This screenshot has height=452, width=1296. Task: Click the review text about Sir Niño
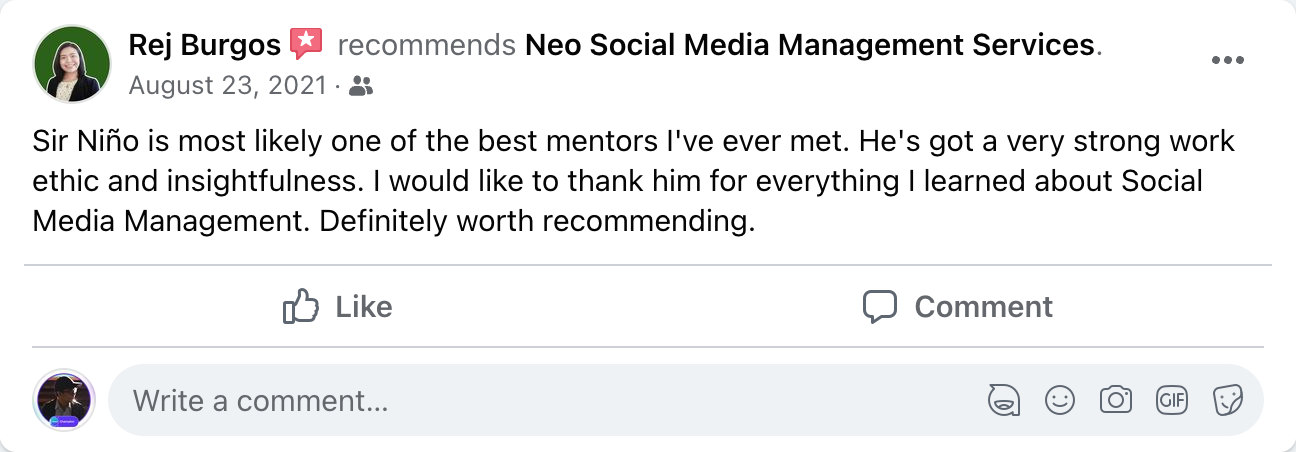coord(600,181)
